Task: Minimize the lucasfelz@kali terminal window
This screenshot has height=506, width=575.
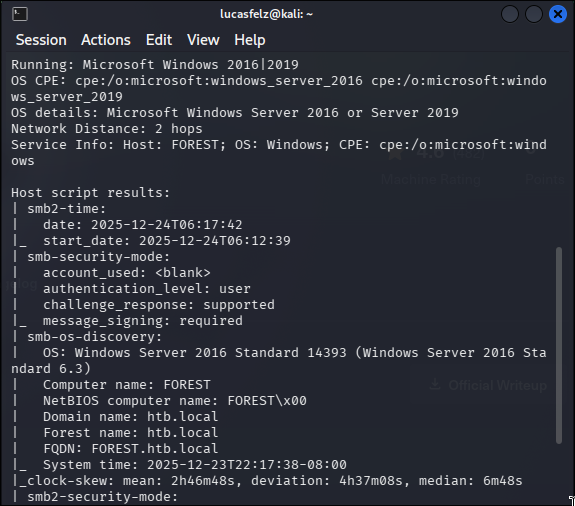Action: 510,14
